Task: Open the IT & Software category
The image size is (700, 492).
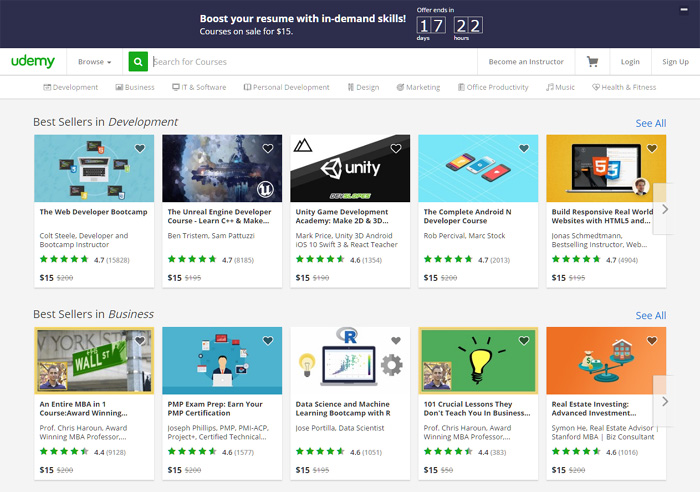Action: [x=199, y=87]
